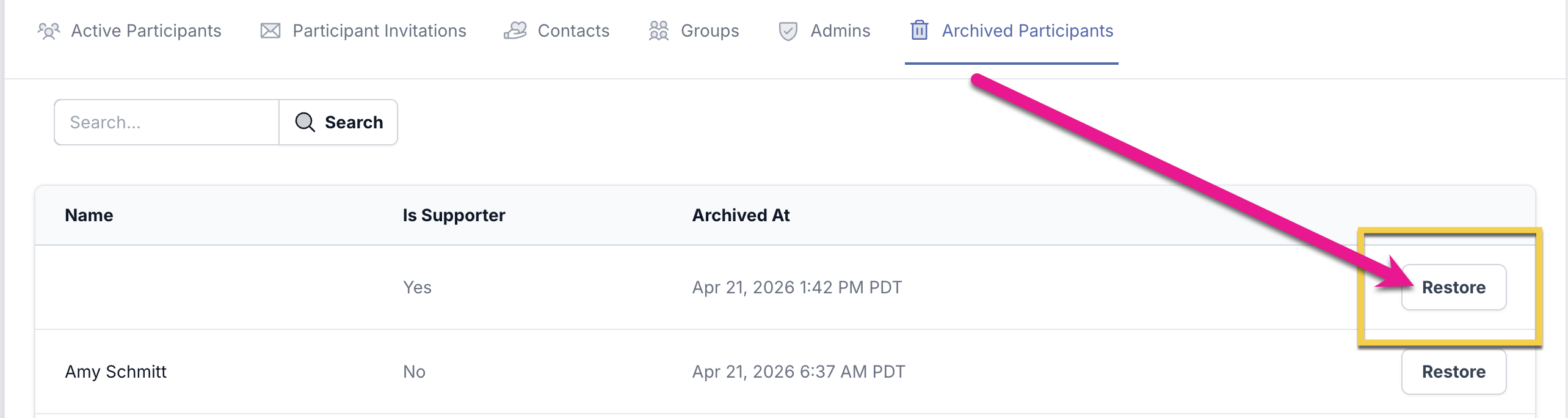Select the Admins tab
Screen dimensions: 1568x418
(840, 31)
